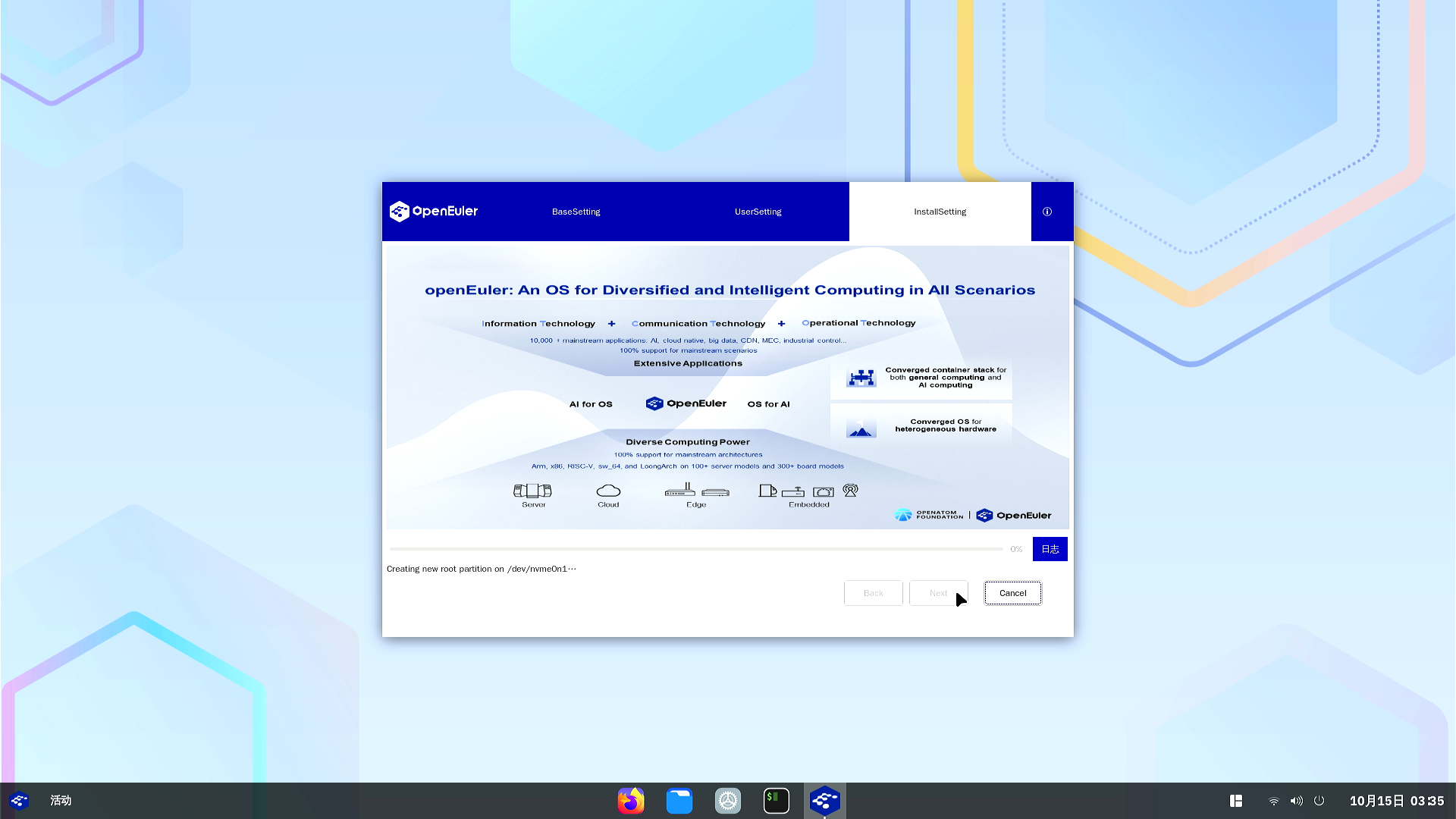Screen dimensions: 1456x819
Task: Click the 日志 log button
Action: [x=1050, y=549]
